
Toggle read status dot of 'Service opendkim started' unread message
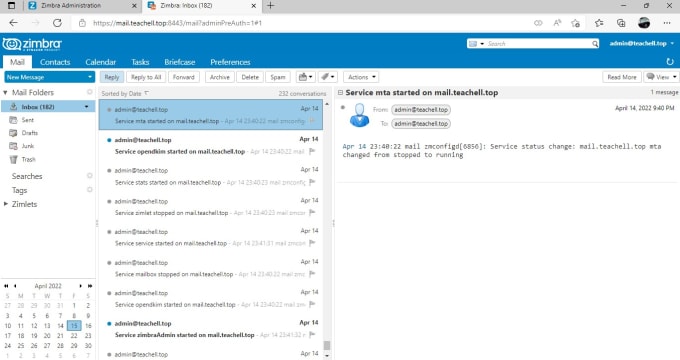(x=109, y=140)
